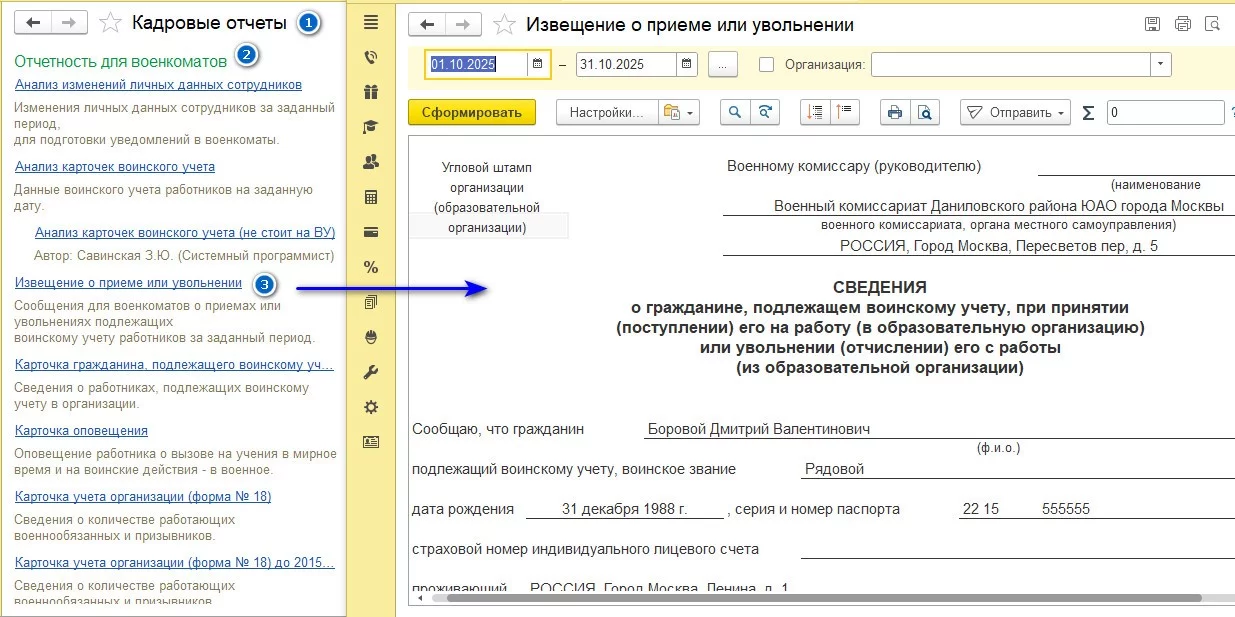Screen dimensions: 1235x617
Task: Enable the Организация checkbox
Action: (768, 63)
